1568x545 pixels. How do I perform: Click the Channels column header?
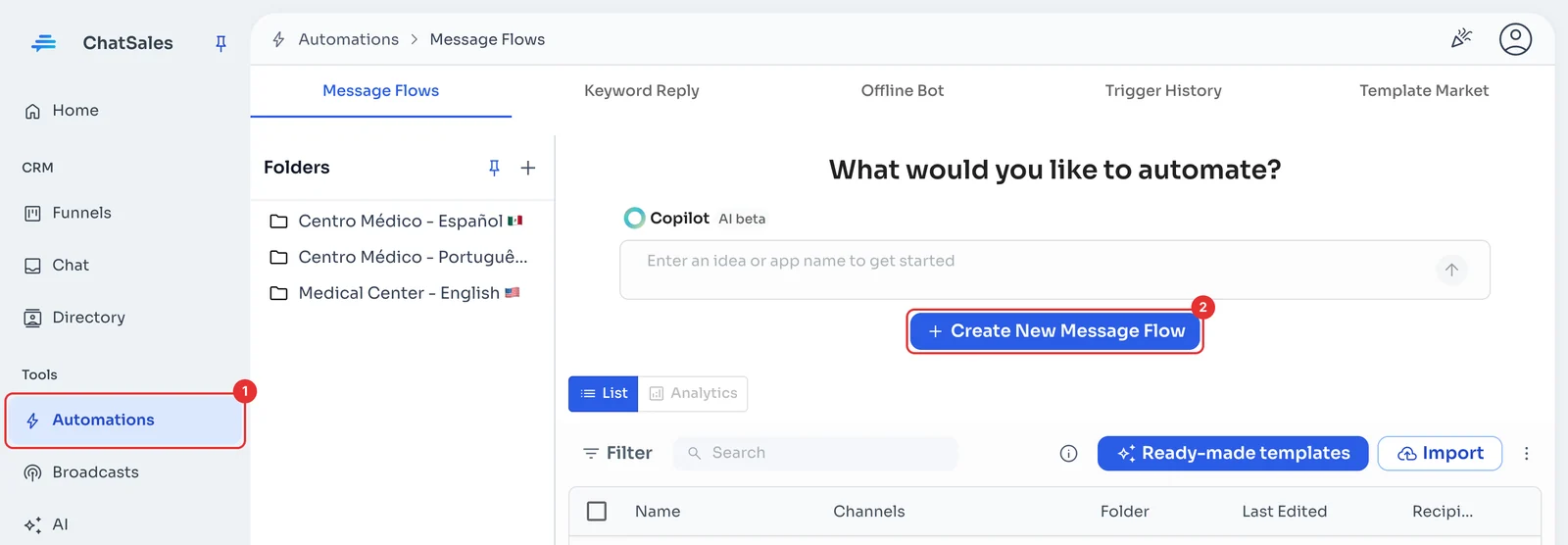(x=869, y=512)
